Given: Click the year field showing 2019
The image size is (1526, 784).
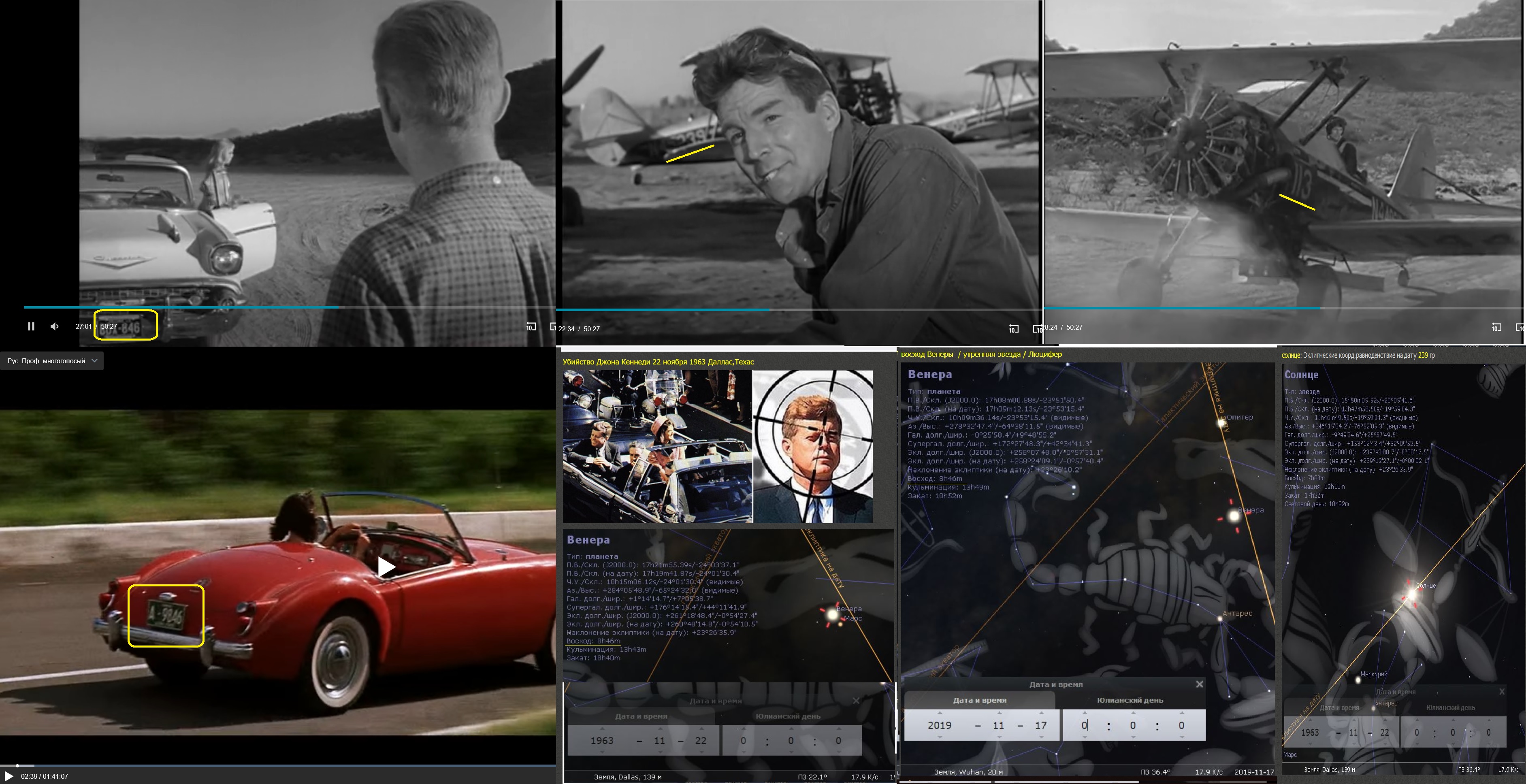Looking at the screenshot, I should [940, 725].
